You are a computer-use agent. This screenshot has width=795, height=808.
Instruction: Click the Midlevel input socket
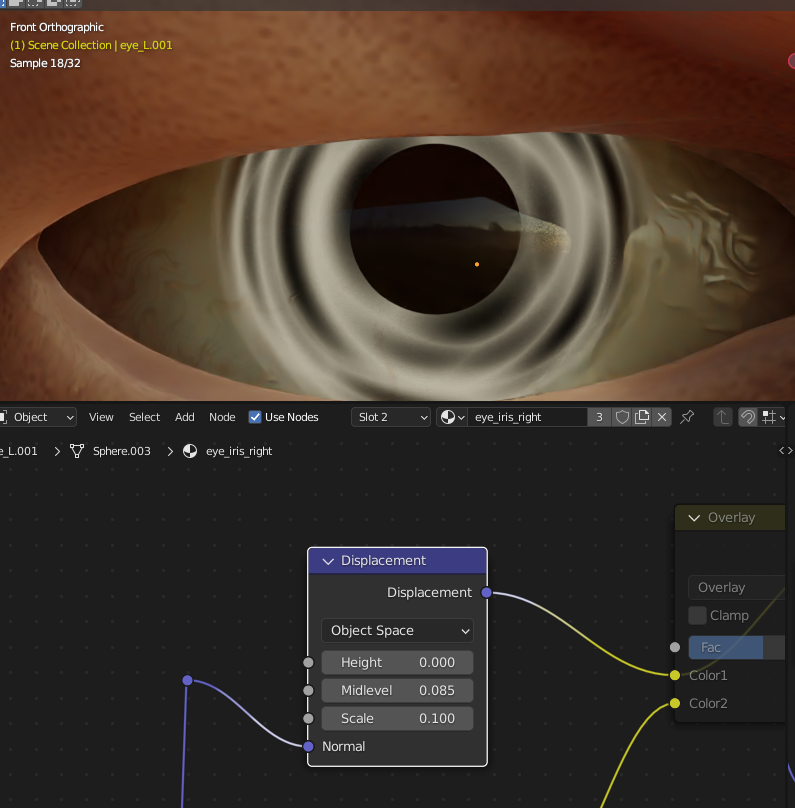(308, 691)
